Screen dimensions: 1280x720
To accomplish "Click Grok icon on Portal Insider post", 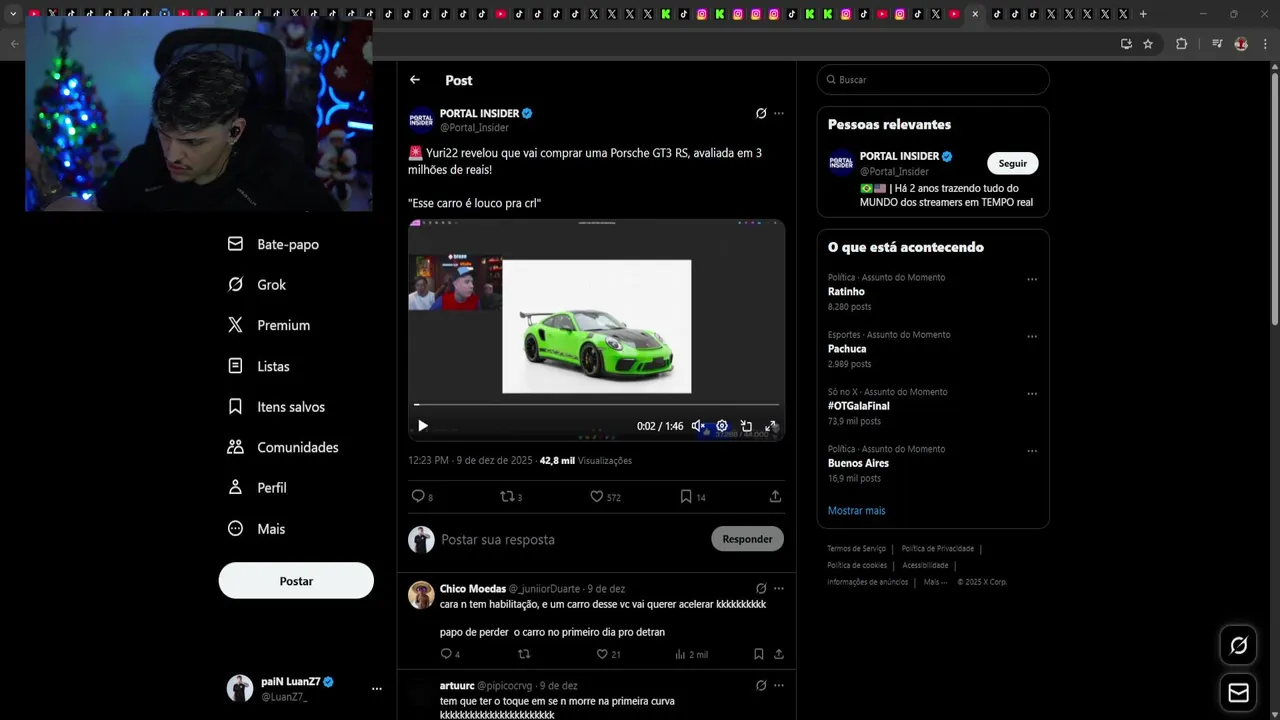I will 761,113.
